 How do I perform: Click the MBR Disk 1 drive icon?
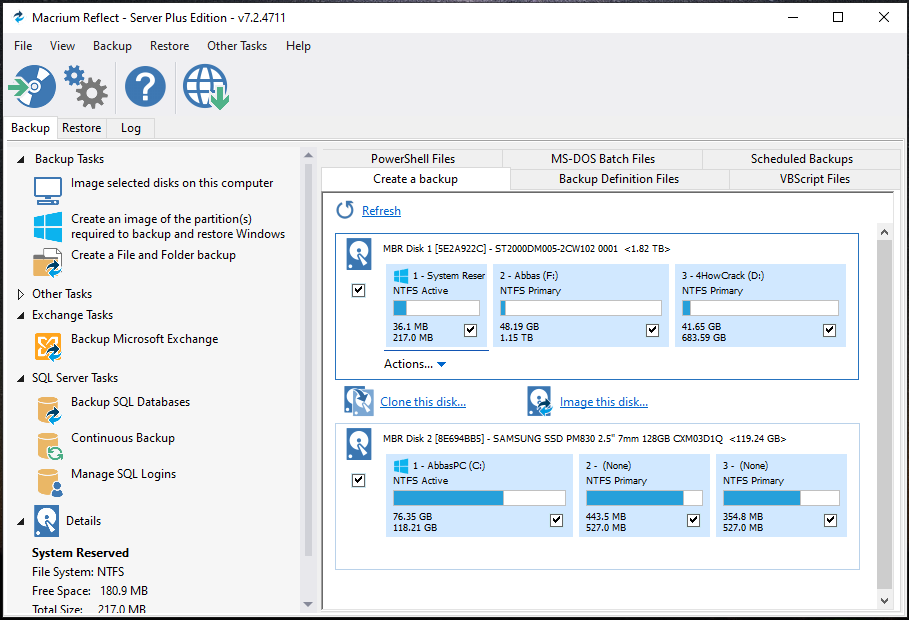[x=359, y=254]
